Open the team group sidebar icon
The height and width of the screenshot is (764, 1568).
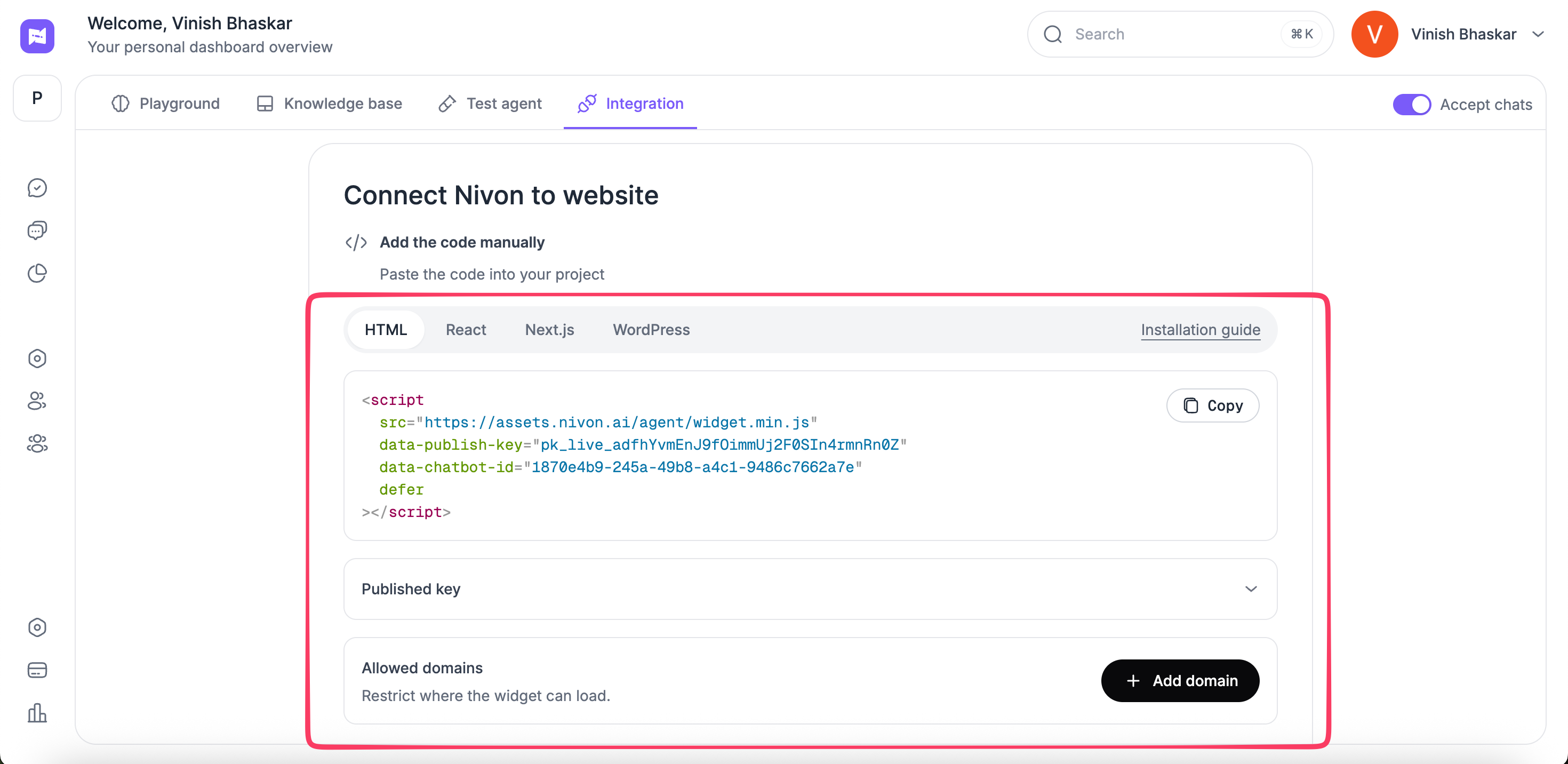click(37, 444)
